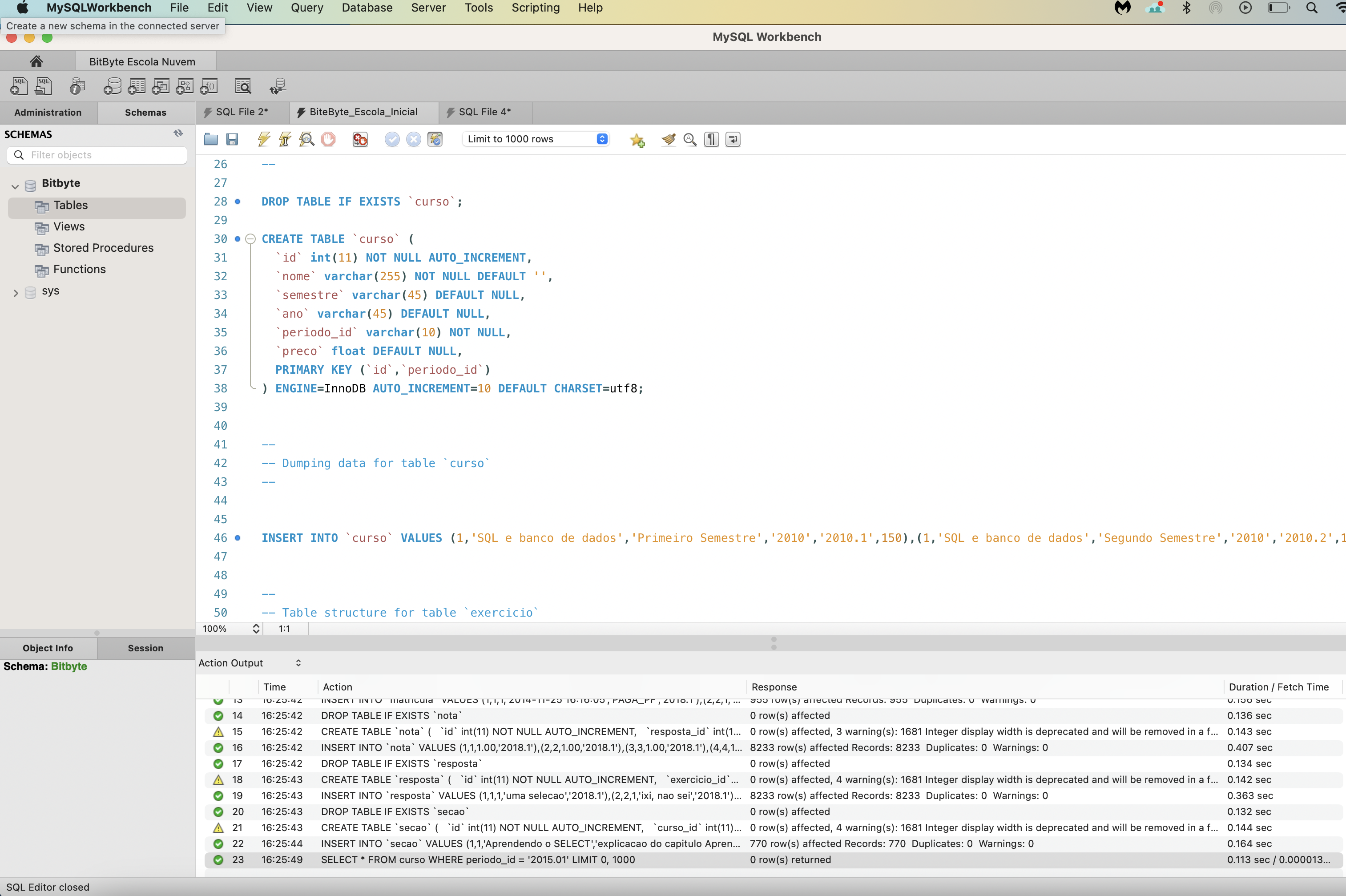Viewport: 1346px width, 896px height.
Task: Change the editor zoom level stepper
Action: pos(256,629)
